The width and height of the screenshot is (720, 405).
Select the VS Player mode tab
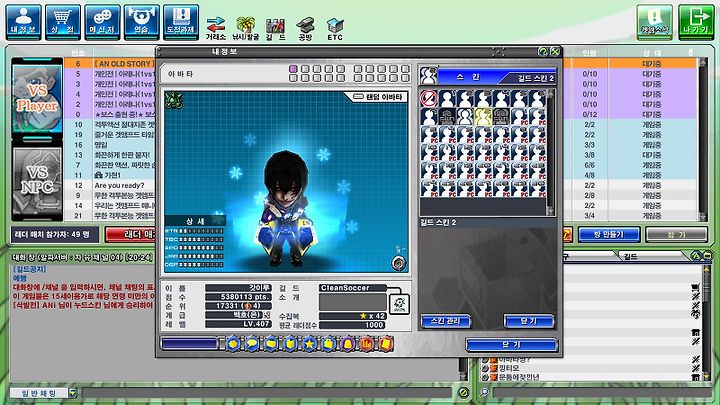(x=37, y=98)
